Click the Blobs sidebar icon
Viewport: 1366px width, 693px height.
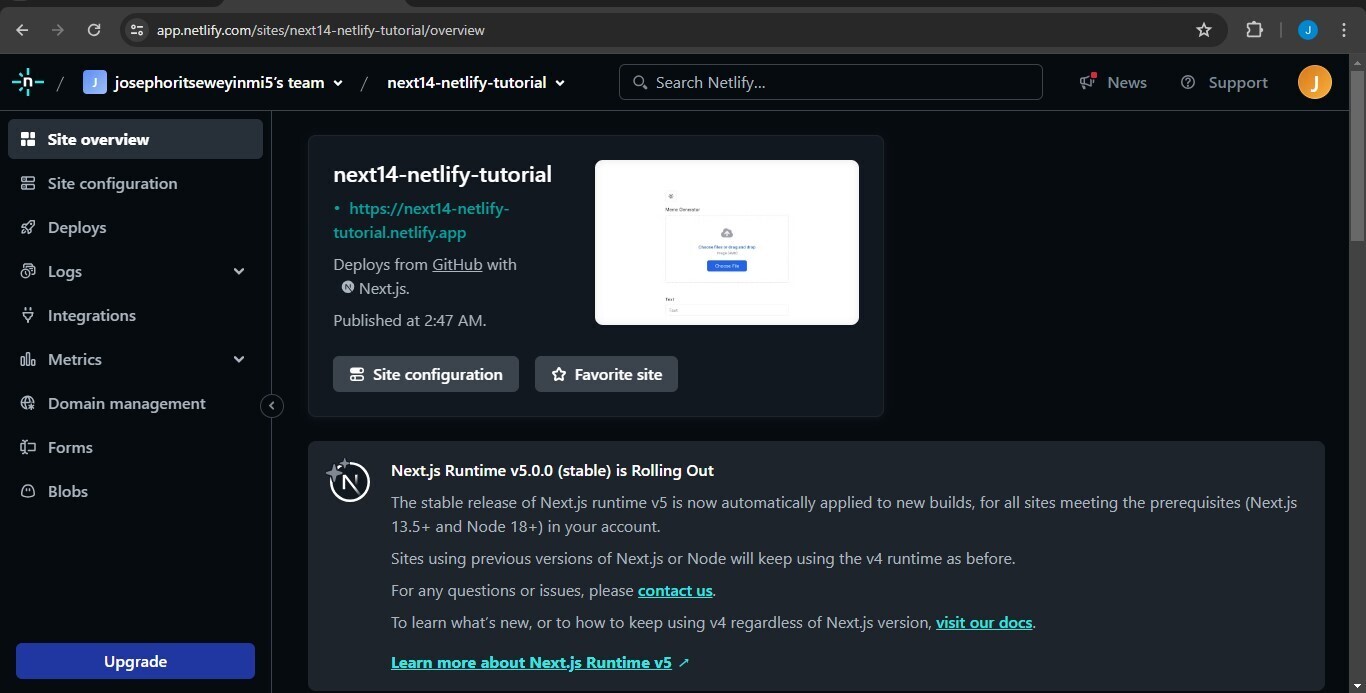click(28, 491)
